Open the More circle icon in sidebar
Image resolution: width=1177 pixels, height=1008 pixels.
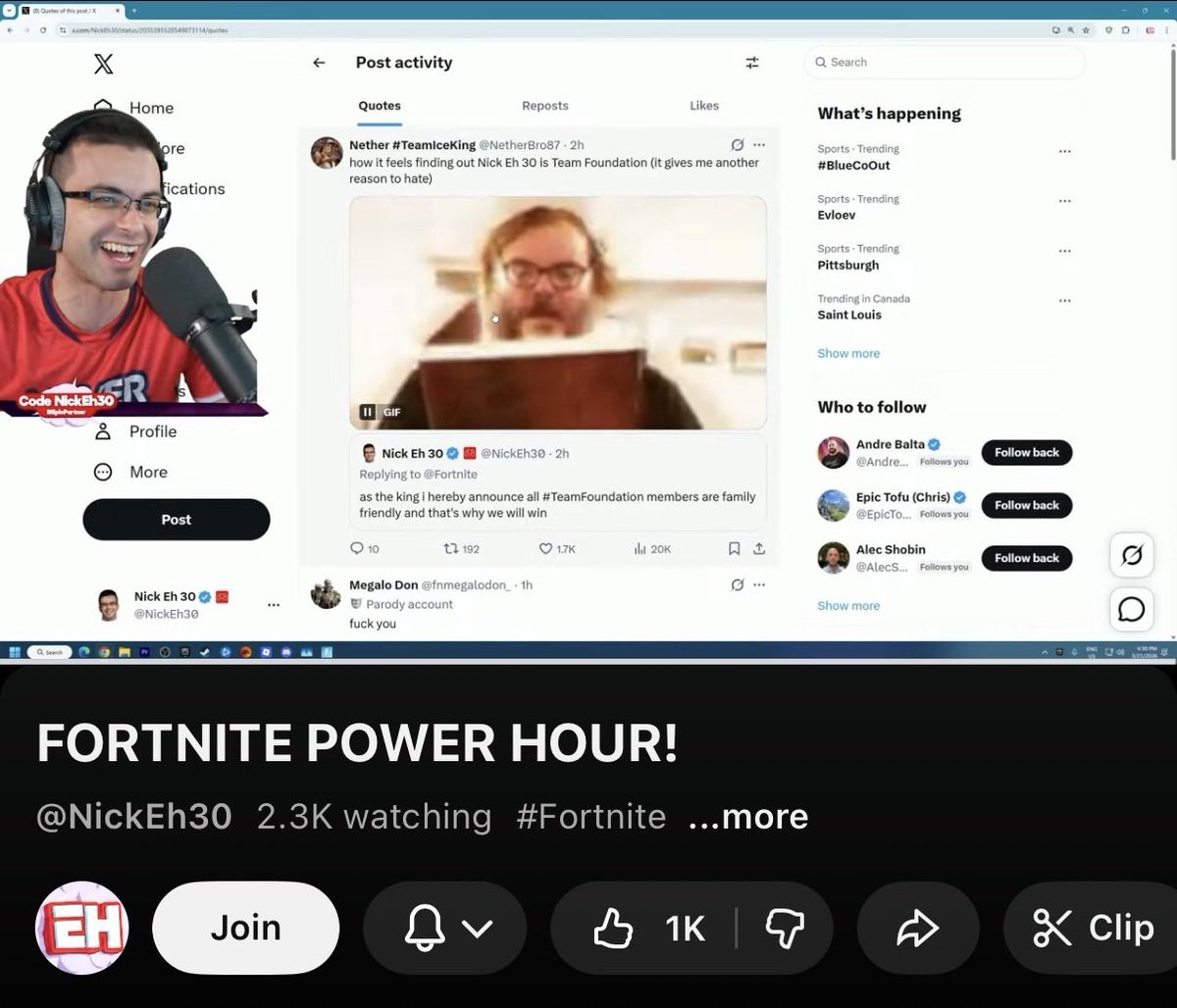(102, 472)
